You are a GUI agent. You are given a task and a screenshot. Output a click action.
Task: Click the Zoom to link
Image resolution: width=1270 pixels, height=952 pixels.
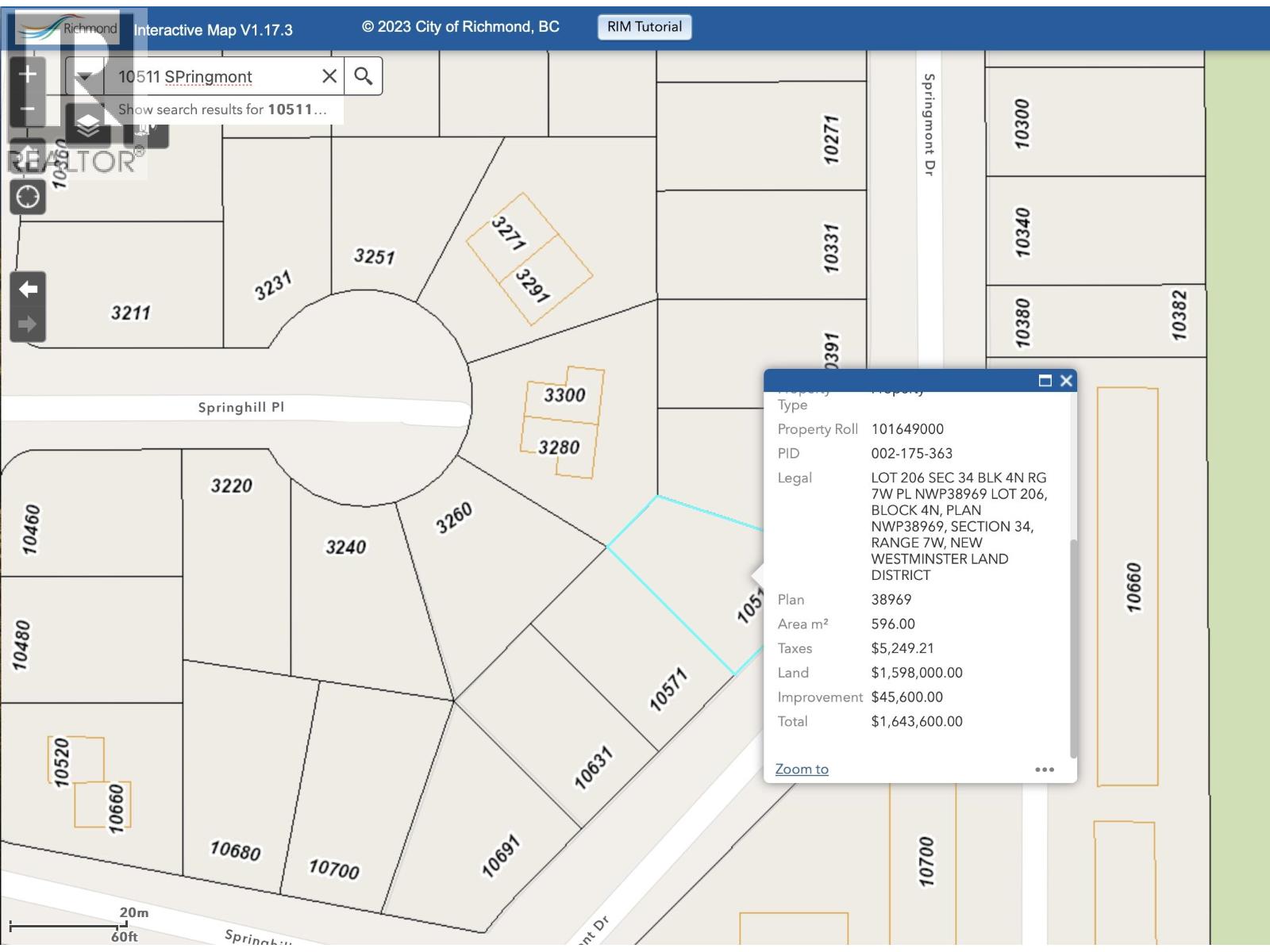(801, 769)
